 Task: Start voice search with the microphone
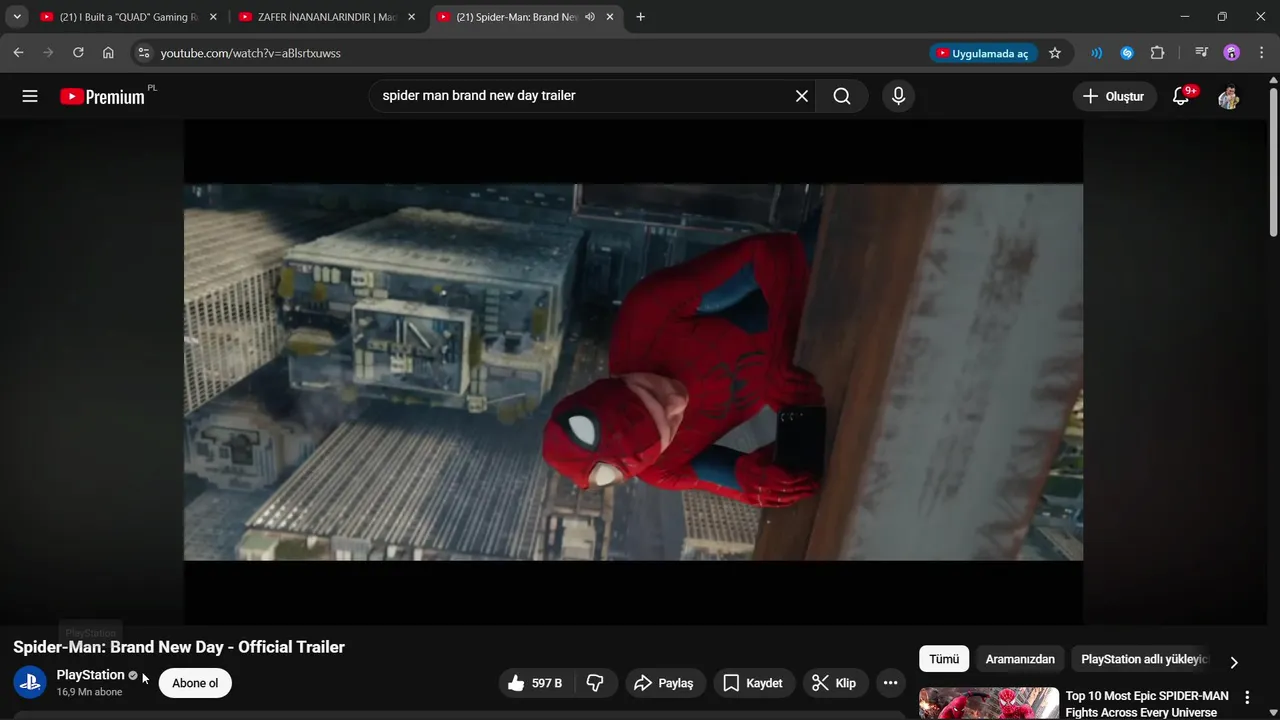(x=898, y=96)
